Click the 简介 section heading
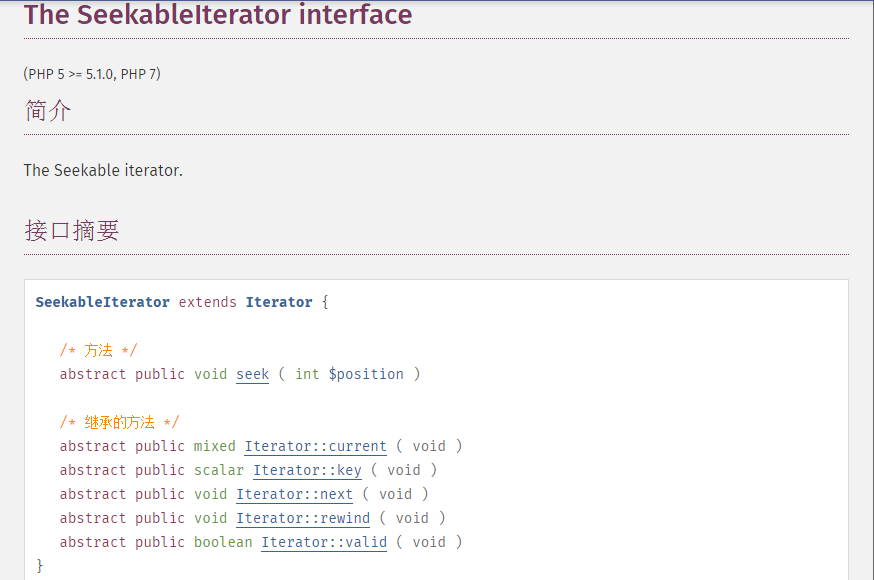The height and width of the screenshot is (580, 874). [47, 110]
